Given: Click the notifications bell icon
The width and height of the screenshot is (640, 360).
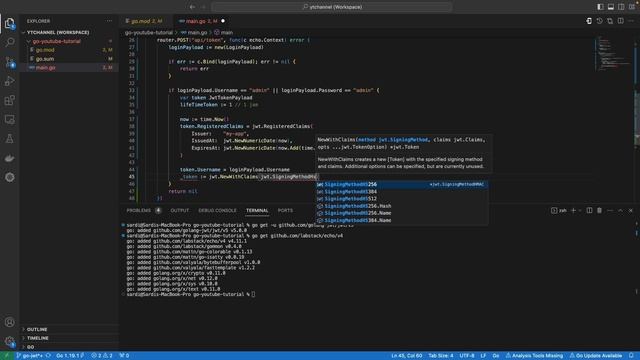Looking at the screenshot, I should click(x=631, y=356).
